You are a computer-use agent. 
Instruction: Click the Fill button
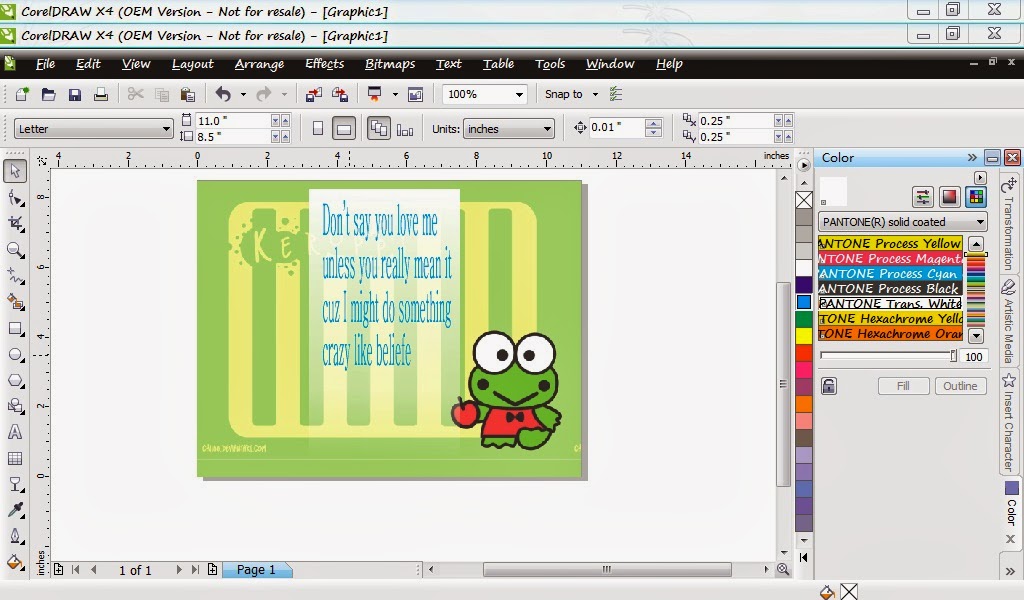tap(903, 386)
